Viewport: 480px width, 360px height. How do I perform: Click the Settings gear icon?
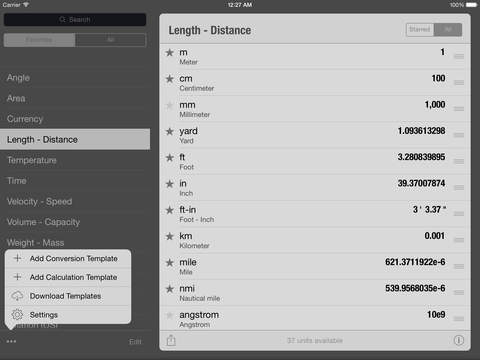[17, 314]
